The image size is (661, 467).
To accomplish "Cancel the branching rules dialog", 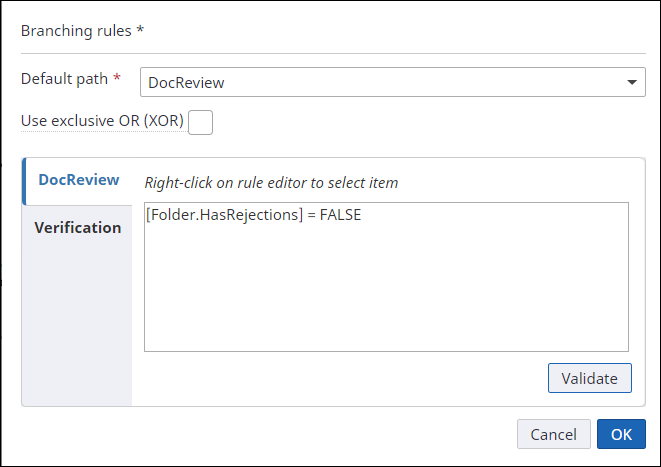I will point(553,434).
